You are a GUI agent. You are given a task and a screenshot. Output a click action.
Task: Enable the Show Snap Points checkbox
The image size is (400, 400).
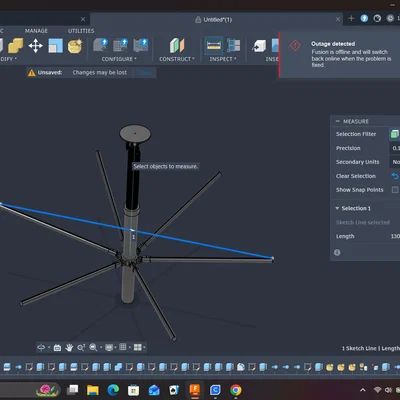[395, 190]
